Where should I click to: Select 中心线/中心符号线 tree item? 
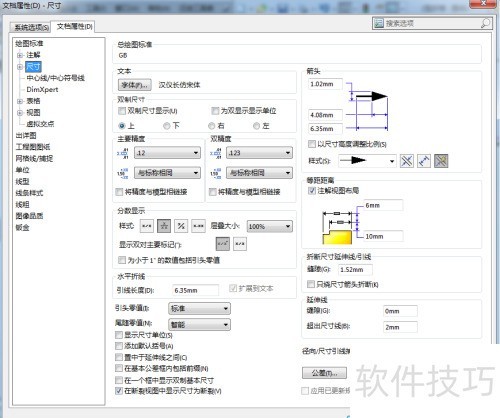[x=55, y=78]
